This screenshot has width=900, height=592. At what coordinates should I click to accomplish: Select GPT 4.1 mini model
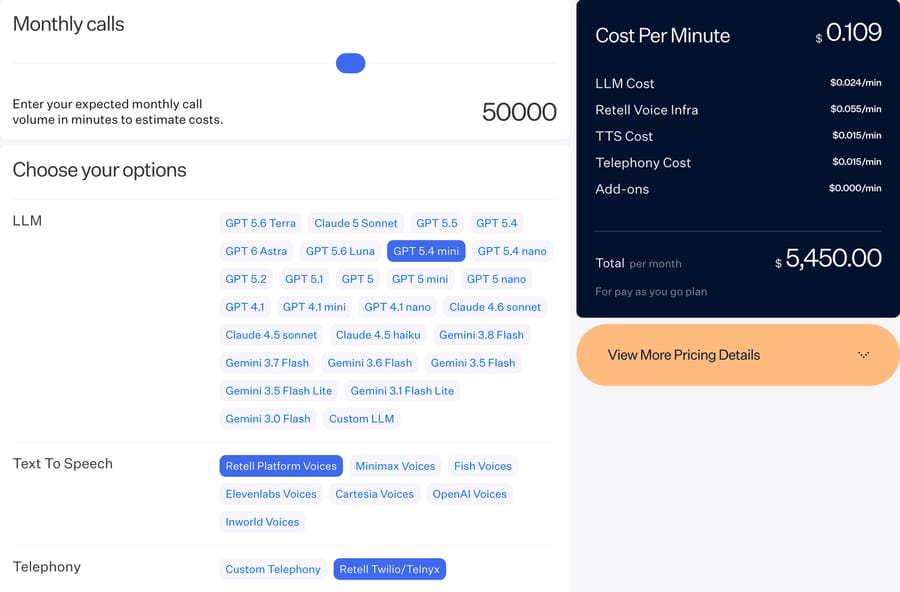(314, 307)
